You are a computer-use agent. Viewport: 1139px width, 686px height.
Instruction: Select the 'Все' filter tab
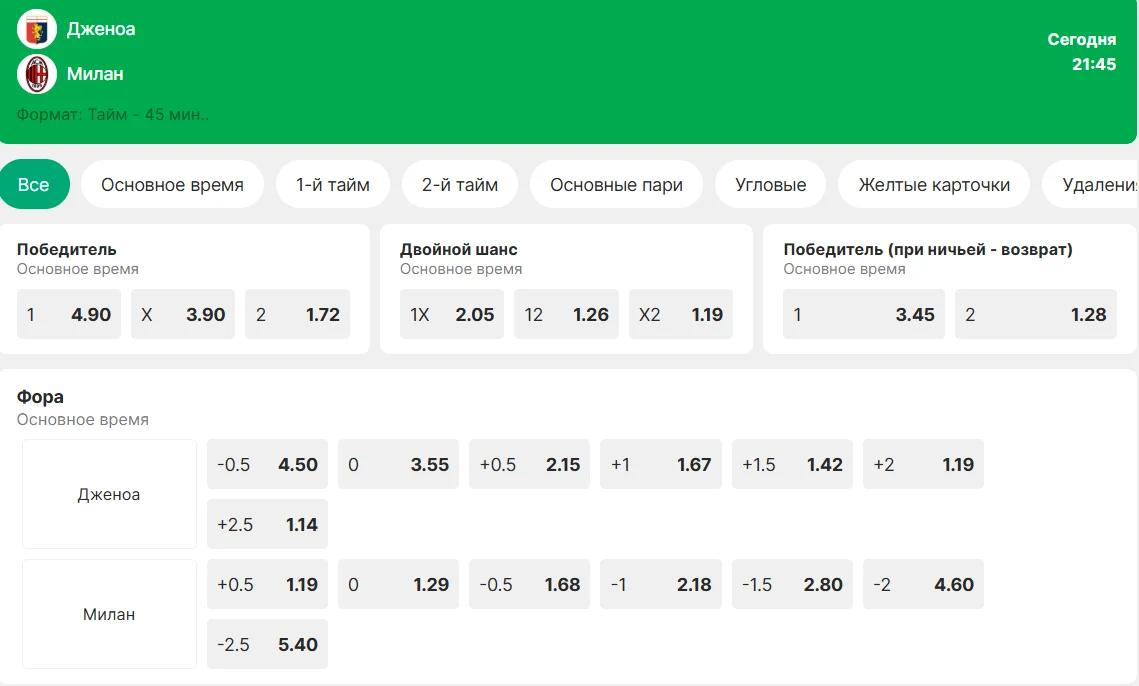point(34,185)
